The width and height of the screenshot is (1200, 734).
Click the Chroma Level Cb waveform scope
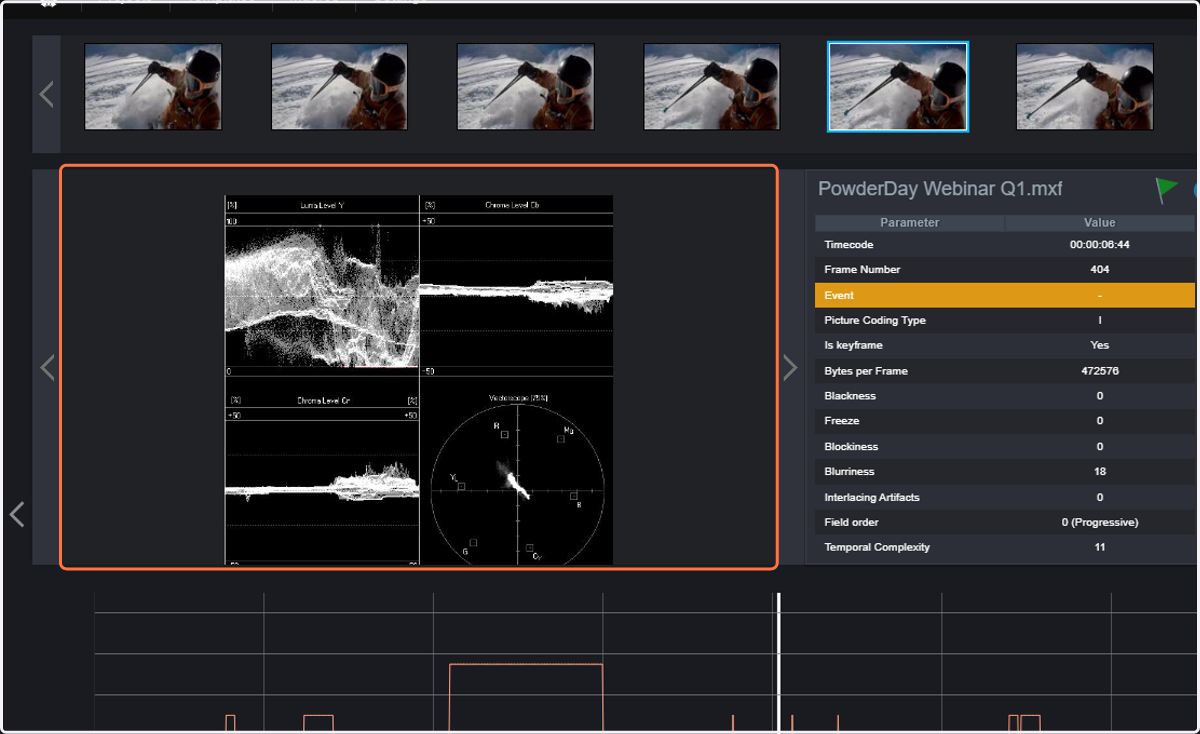[x=516, y=284]
